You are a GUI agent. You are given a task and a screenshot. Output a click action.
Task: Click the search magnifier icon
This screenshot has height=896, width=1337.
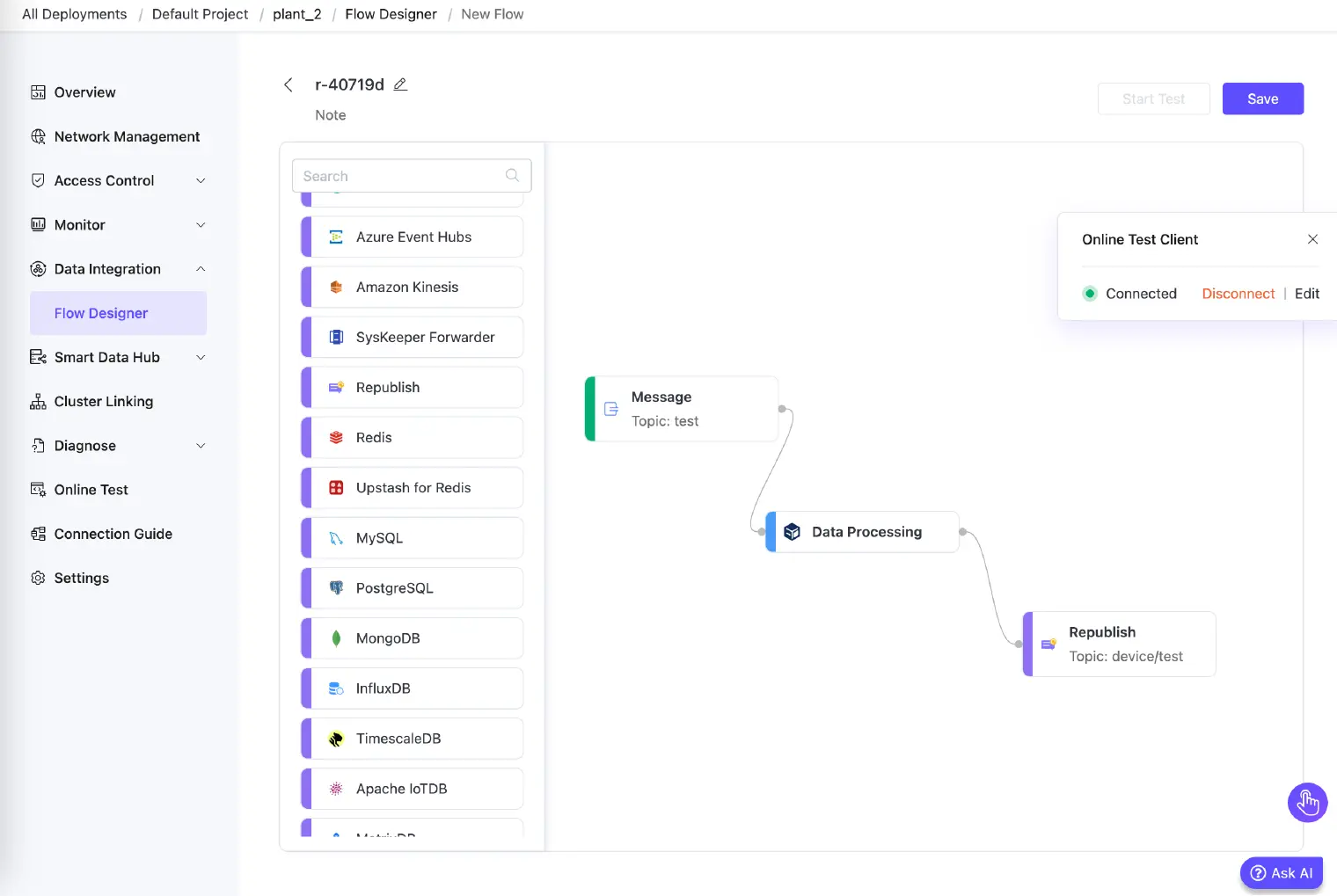click(x=512, y=175)
